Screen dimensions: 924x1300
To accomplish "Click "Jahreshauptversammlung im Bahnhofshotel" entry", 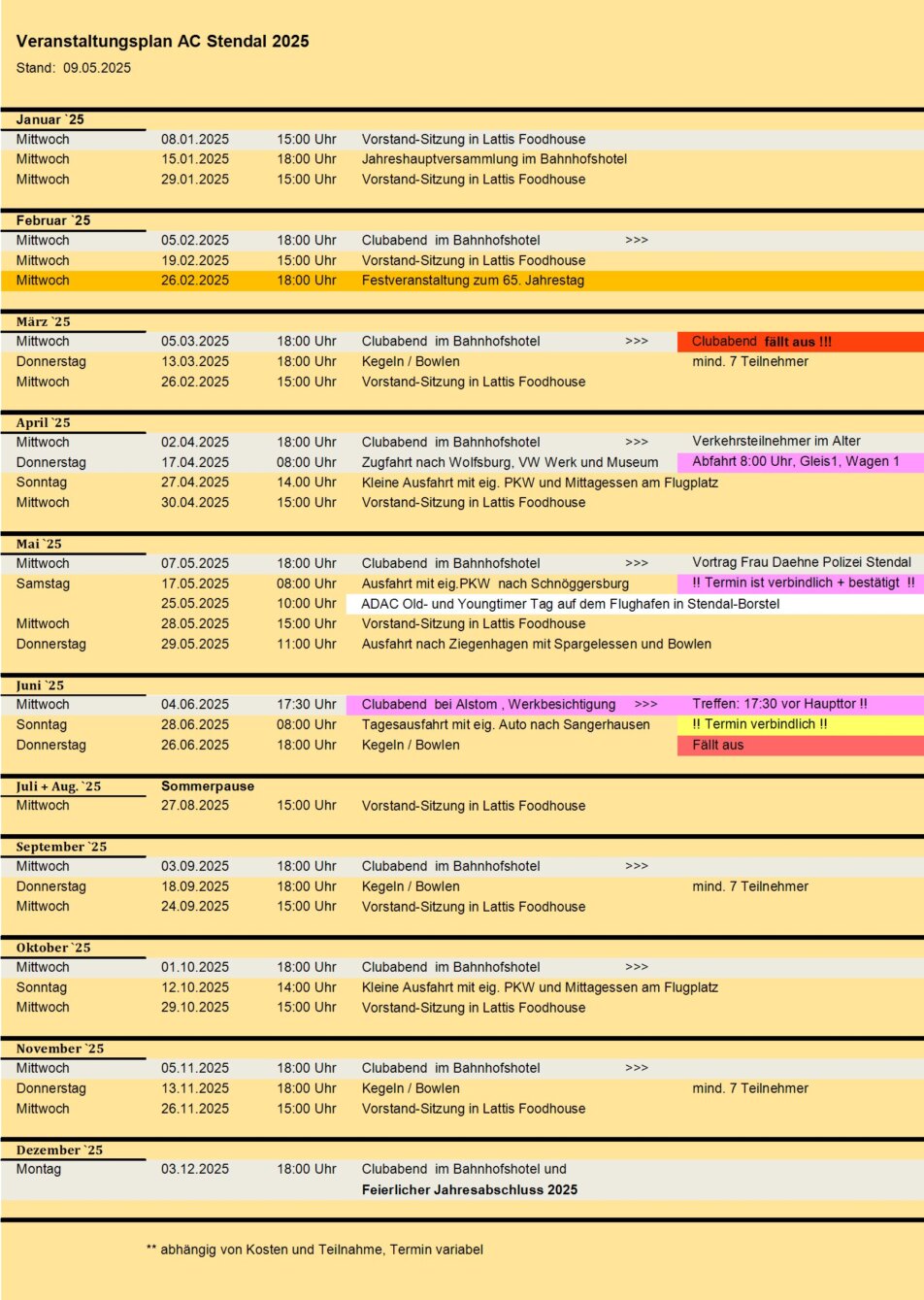I will (x=494, y=159).
